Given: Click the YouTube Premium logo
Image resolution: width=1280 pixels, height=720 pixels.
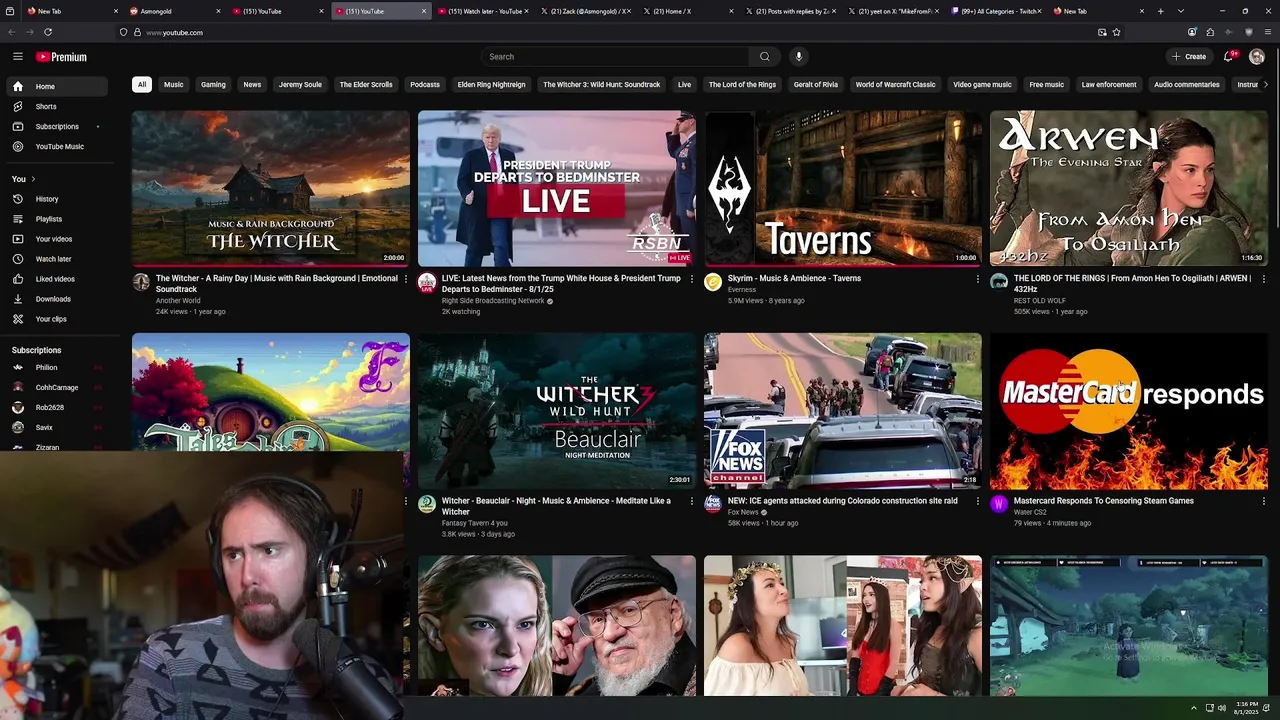Looking at the screenshot, I should [62, 57].
